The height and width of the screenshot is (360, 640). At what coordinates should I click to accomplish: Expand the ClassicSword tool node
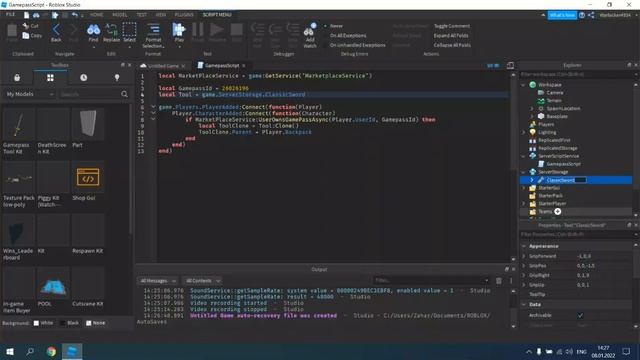tap(531, 180)
